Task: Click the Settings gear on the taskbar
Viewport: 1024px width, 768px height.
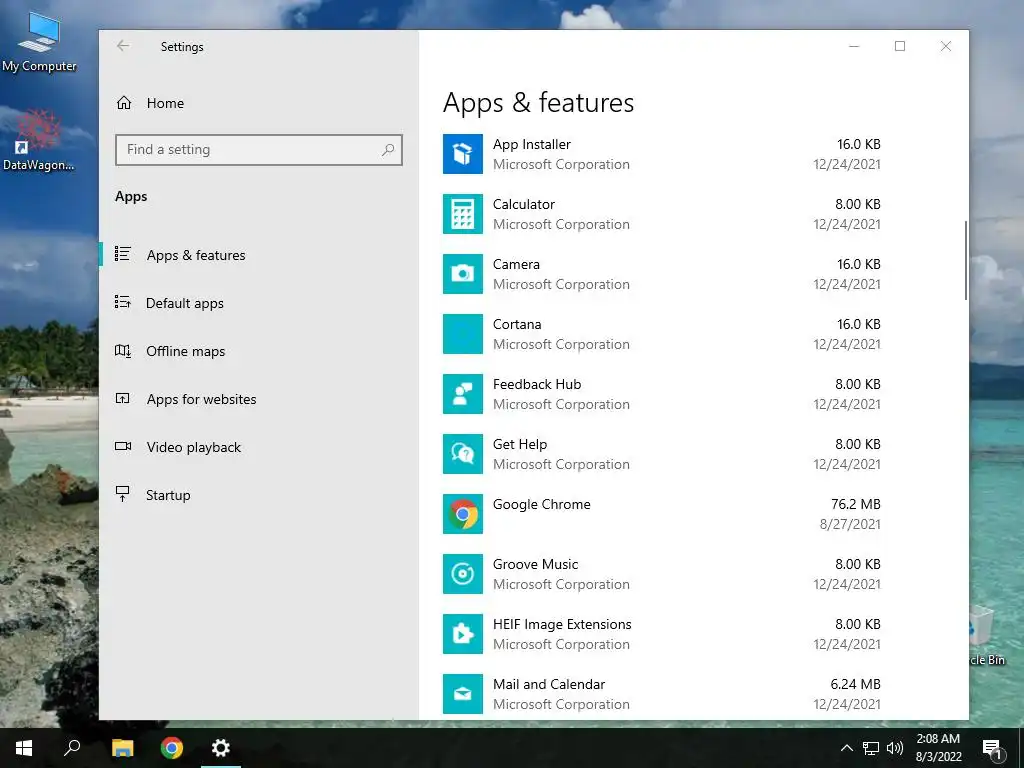Action: (x=221, y=748)
